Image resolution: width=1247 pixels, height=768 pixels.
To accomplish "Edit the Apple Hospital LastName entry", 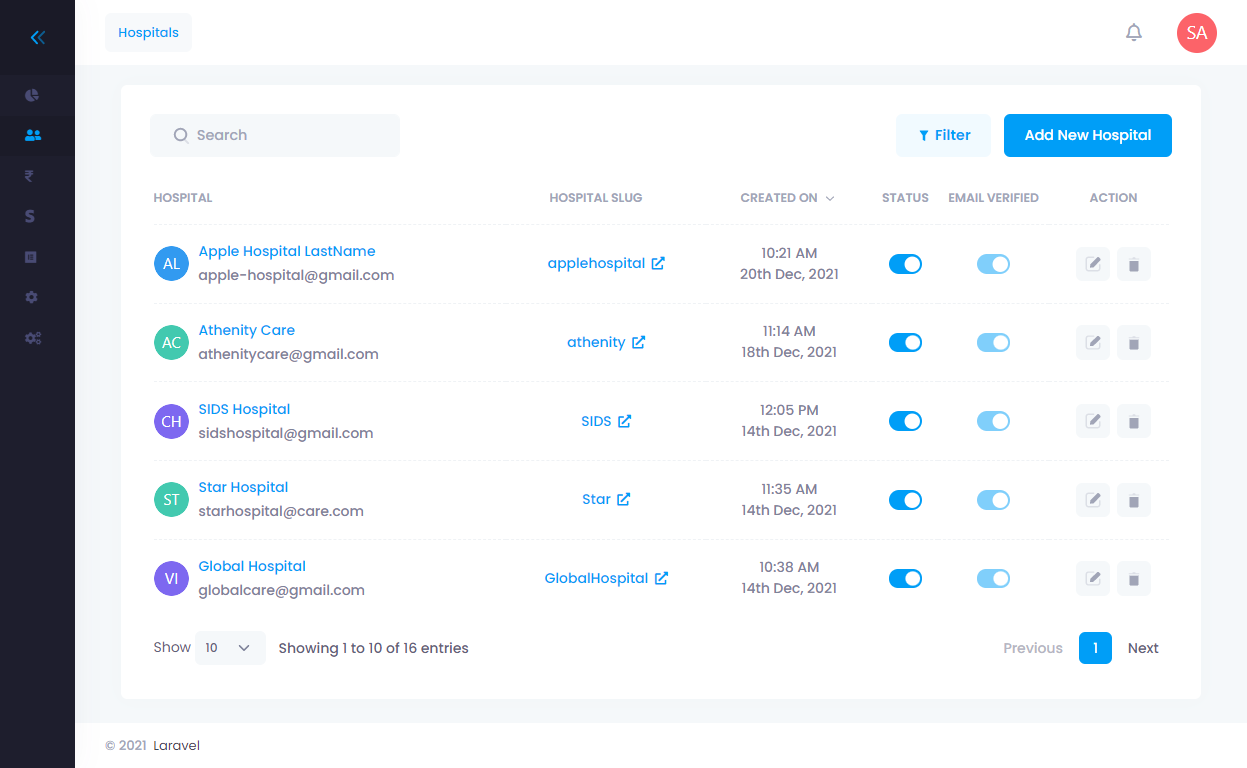I will [x=1093, y=264].
